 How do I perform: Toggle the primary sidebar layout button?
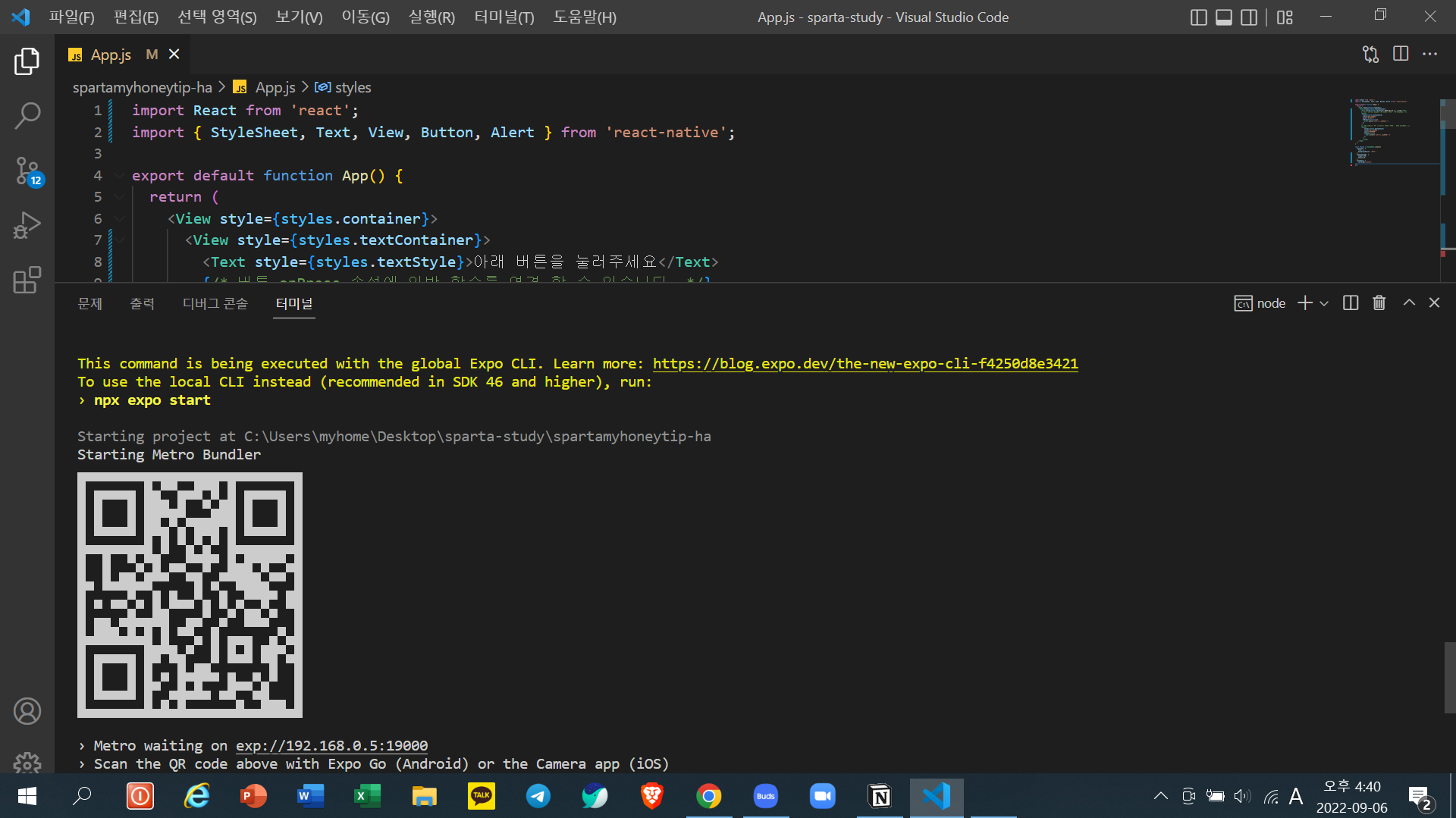(1199, 17)
